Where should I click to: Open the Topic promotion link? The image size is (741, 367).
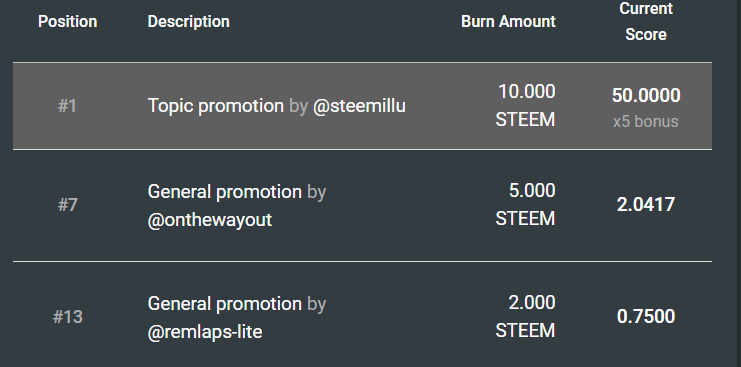click(215, 106)
